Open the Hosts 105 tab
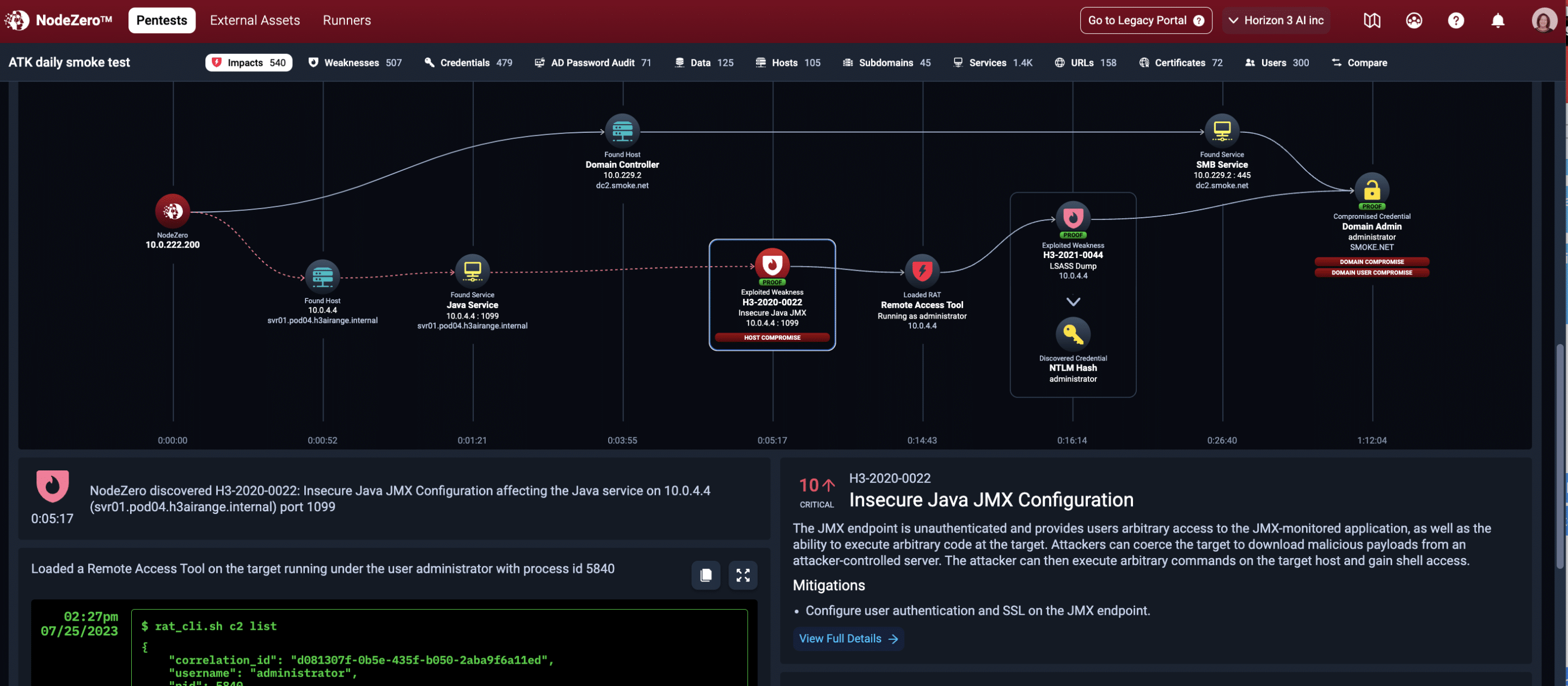 point(788,62)
